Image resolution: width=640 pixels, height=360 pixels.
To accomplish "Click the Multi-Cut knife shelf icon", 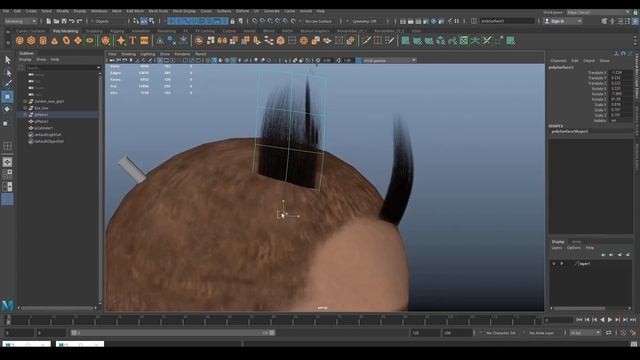I will 366,40.
